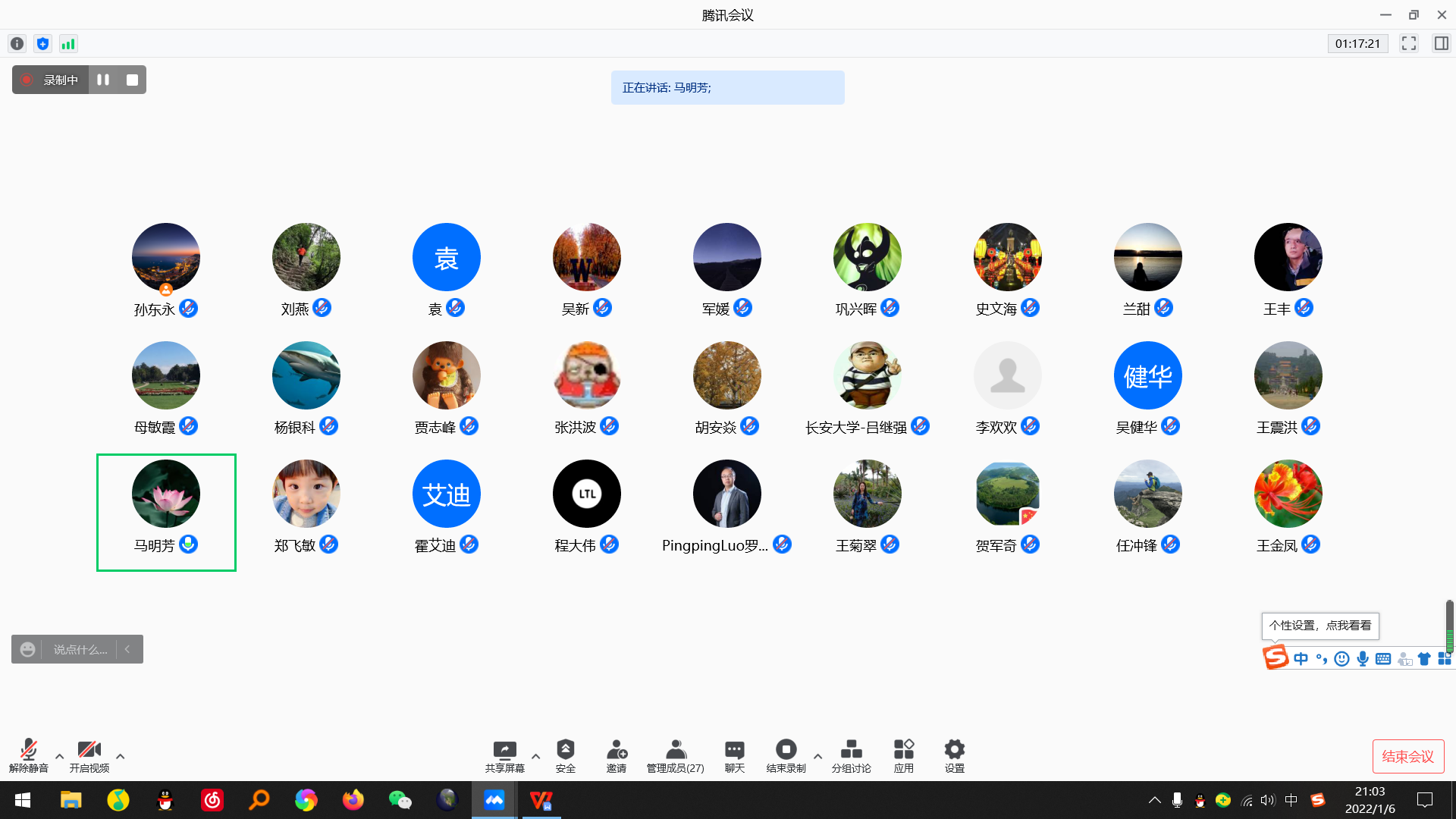1456x819 pixels.
Task: Click the 说点什么 chat input box
Action: [80, 650]
